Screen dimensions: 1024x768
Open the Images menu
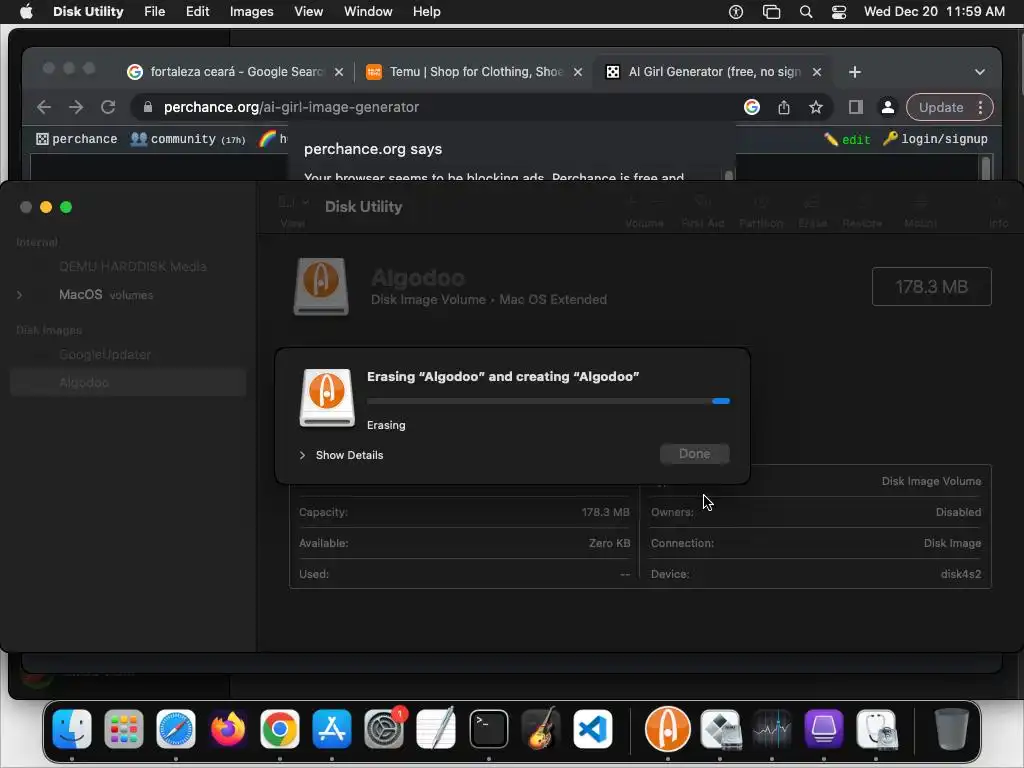[251, 12]
